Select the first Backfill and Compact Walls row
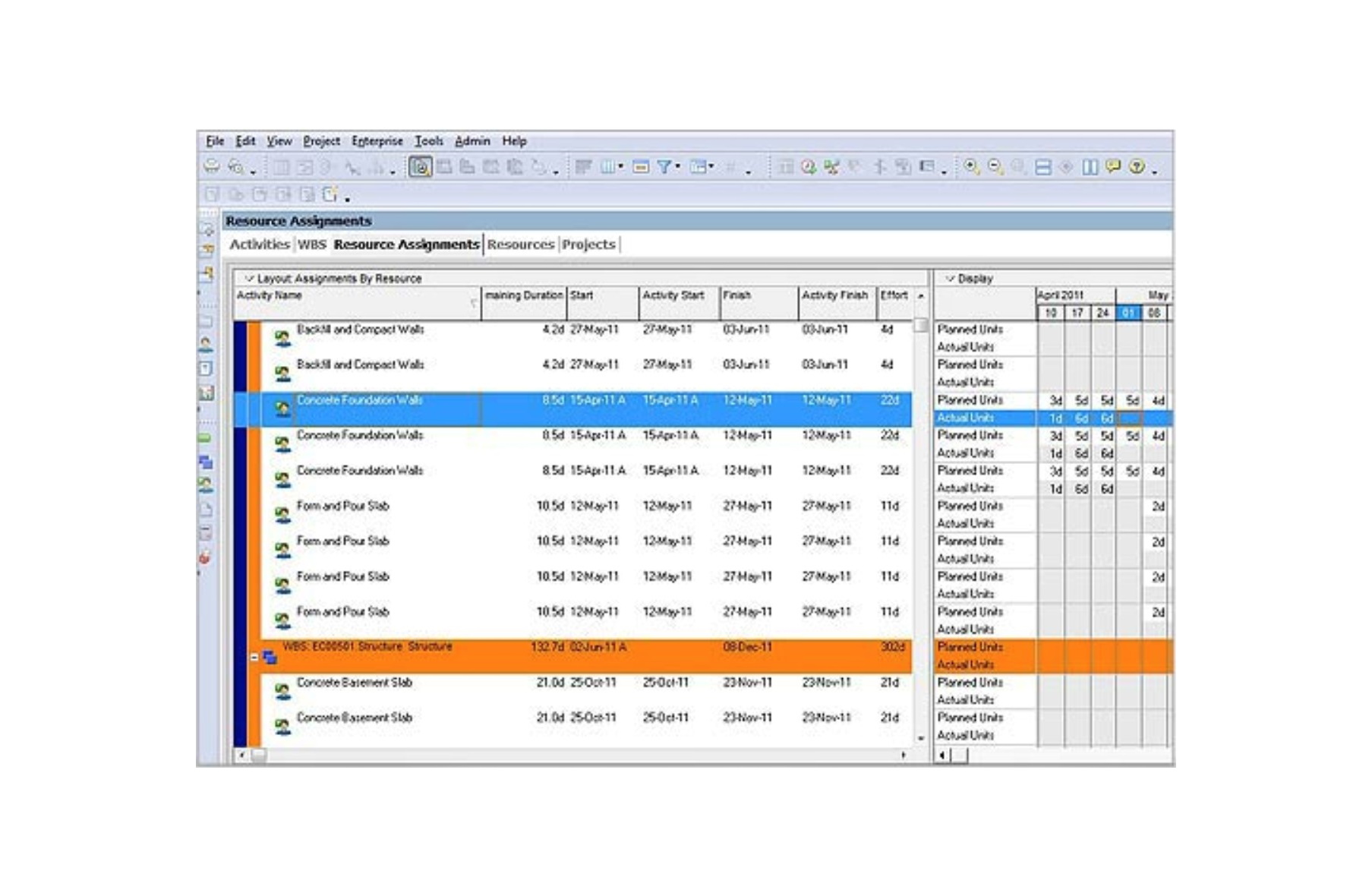This screenshot has height=896, width=1372. pyautogui.click(x=586, y=339)
